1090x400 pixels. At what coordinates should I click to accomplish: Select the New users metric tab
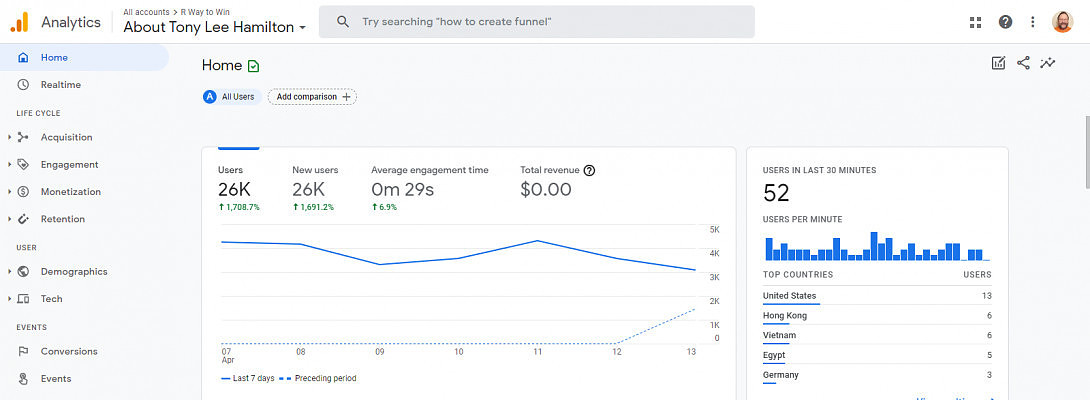pos(316,188)
